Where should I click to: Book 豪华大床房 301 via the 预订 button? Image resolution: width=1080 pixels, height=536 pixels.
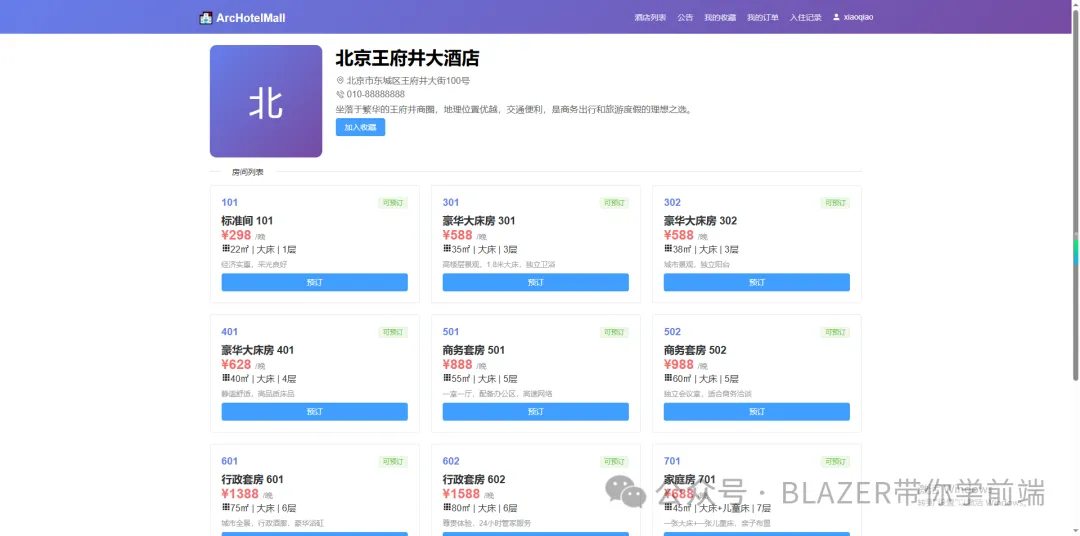536,282
